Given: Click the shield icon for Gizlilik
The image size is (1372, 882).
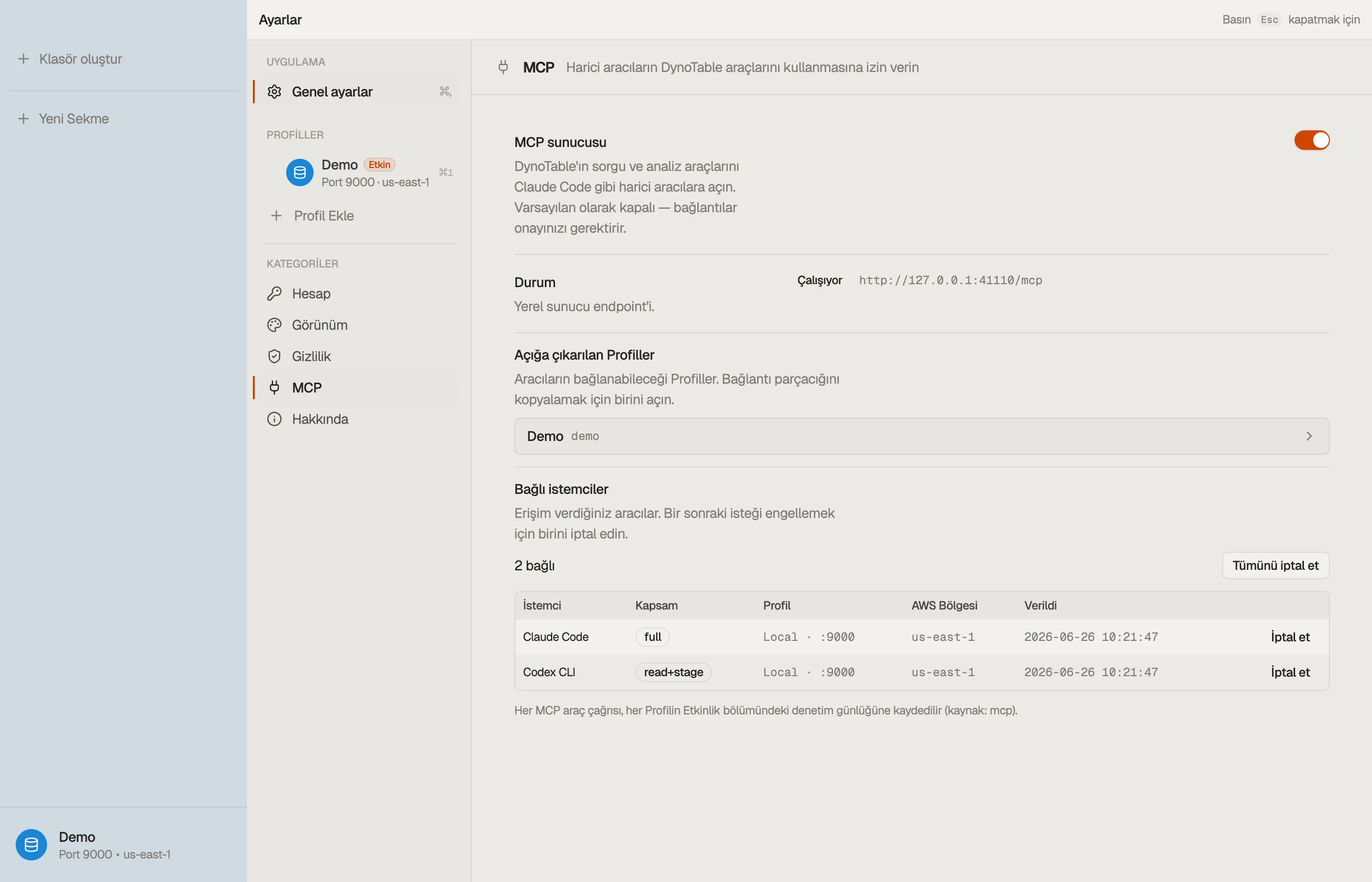Looking at the screenshot, I should coord(274,356).
